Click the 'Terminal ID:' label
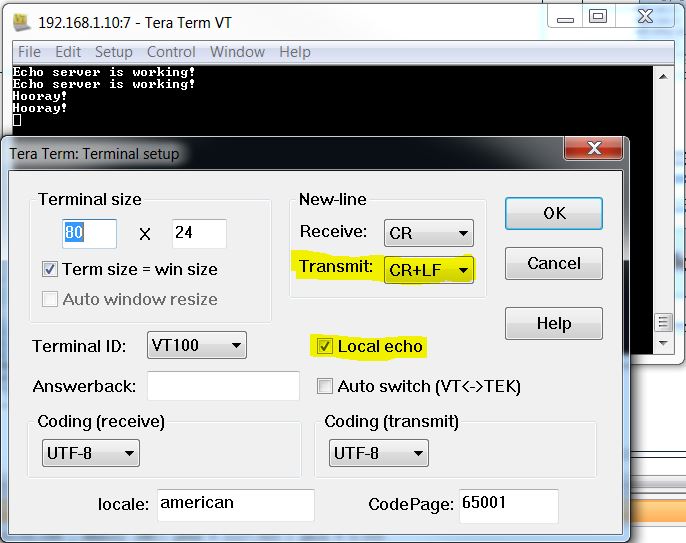This screenshot has height=543, width=686. pyautogui.click(x=79, y=347)
